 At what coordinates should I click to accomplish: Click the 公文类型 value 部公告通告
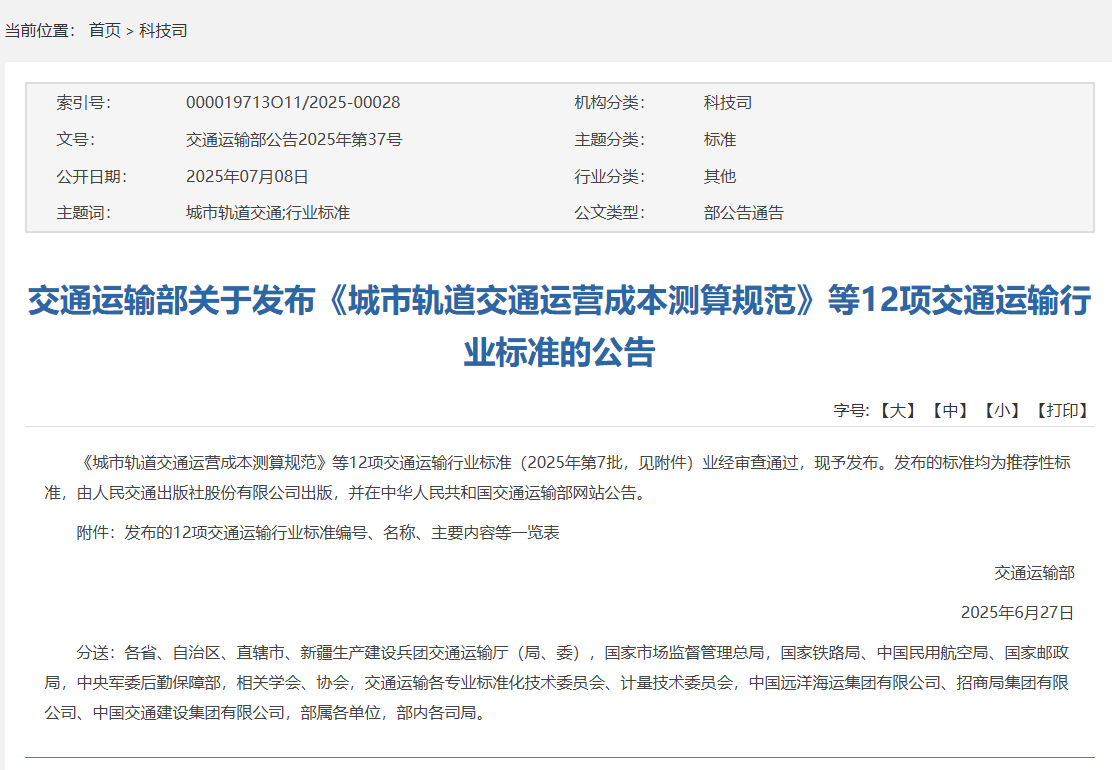[x=744, y=213]
